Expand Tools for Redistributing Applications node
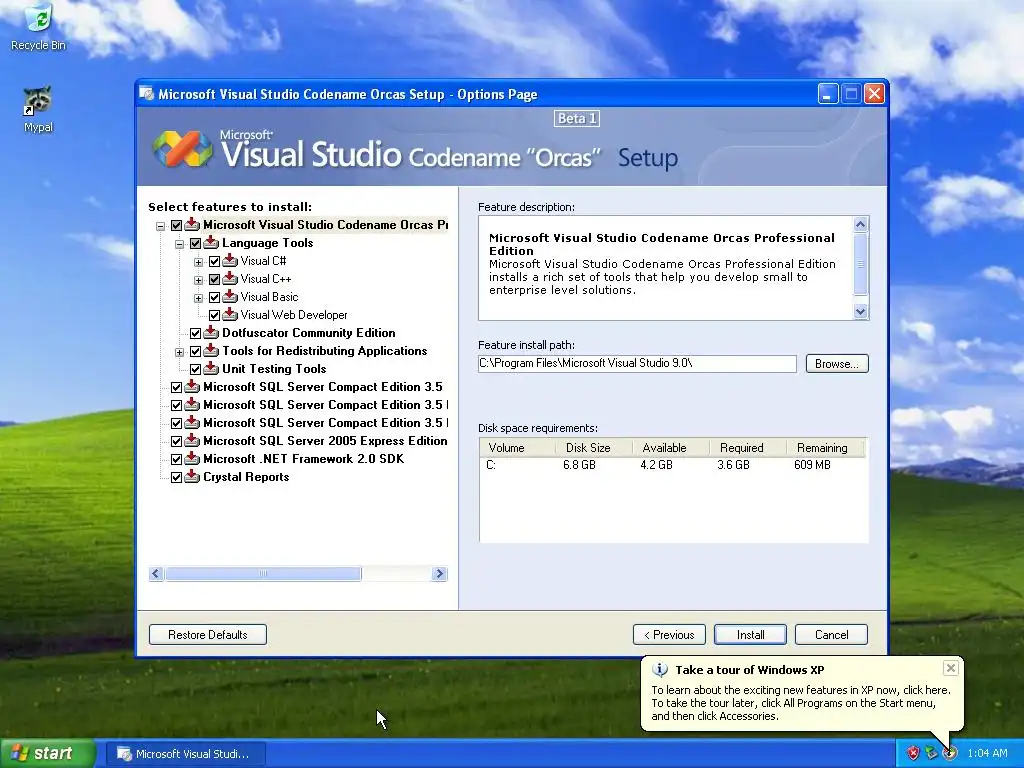 180,352
